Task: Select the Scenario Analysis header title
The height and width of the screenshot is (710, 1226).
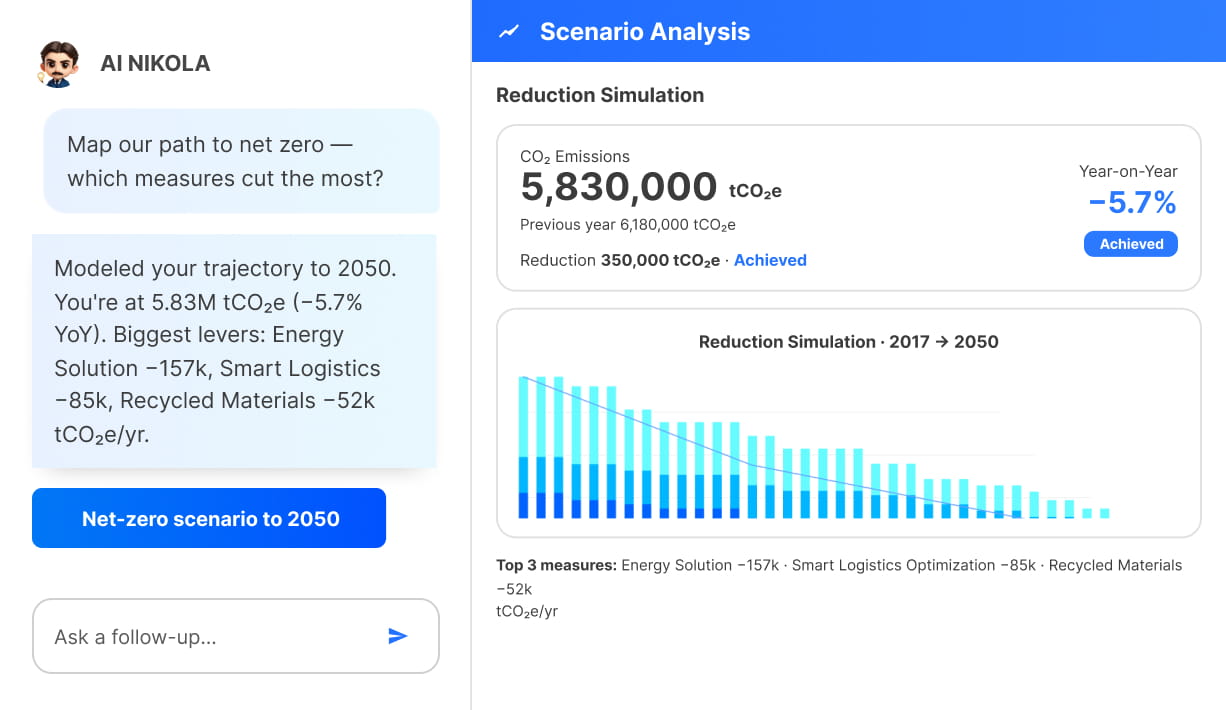Action: pos(645,32)
